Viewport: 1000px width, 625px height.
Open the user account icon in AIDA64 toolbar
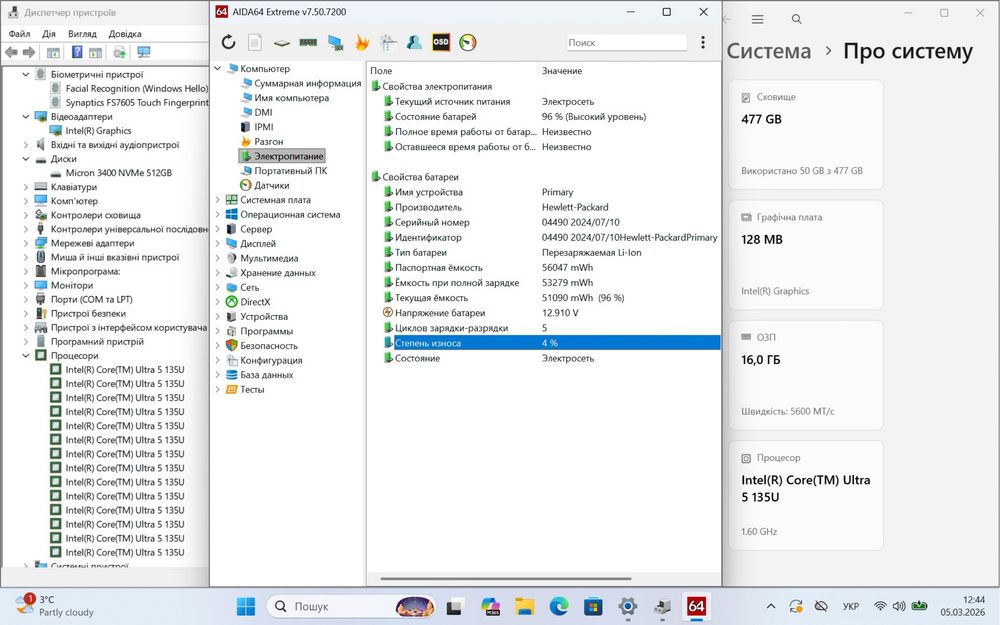pyautogui.click(x=414, y=43)
